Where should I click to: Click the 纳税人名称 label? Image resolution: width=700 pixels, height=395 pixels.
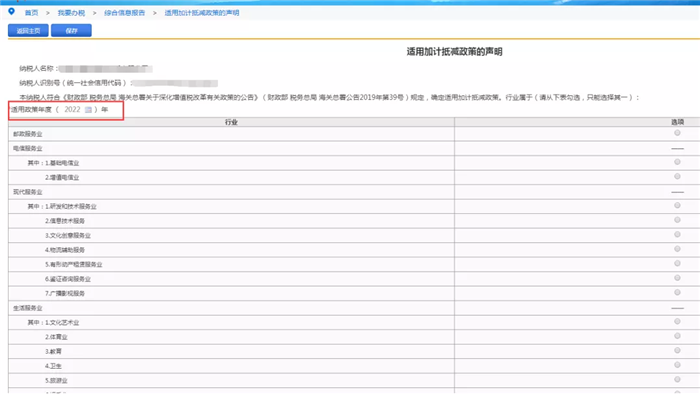tap(37, 68)
